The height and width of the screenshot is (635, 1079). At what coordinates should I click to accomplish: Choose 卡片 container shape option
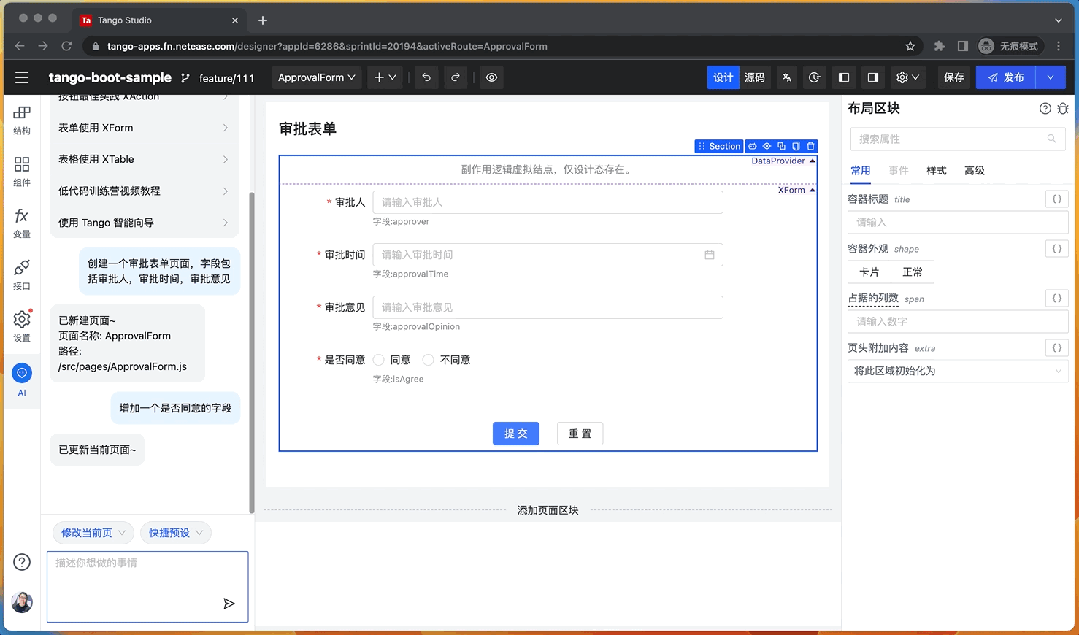869,272
